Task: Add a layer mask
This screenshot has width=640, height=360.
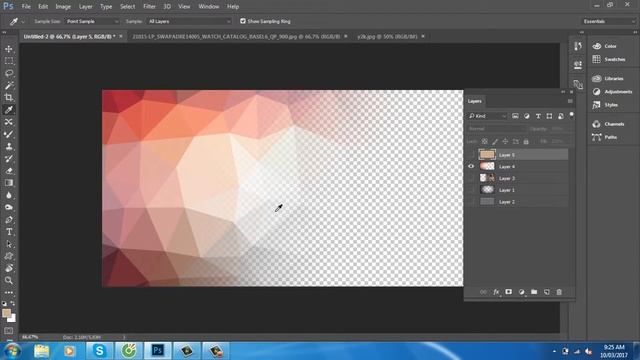Action: (509, 292)
